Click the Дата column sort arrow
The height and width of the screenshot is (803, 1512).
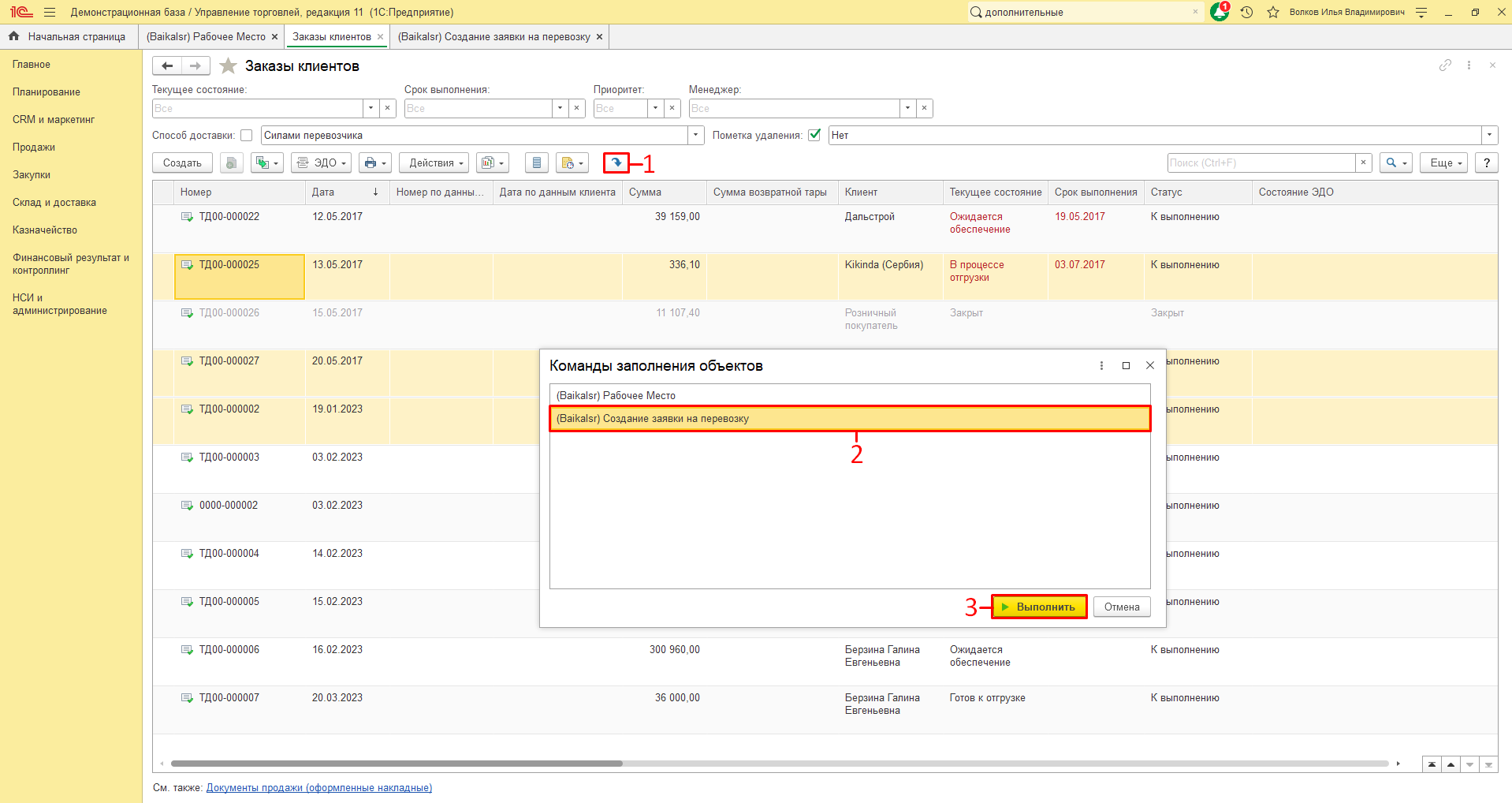pos(375,192)
